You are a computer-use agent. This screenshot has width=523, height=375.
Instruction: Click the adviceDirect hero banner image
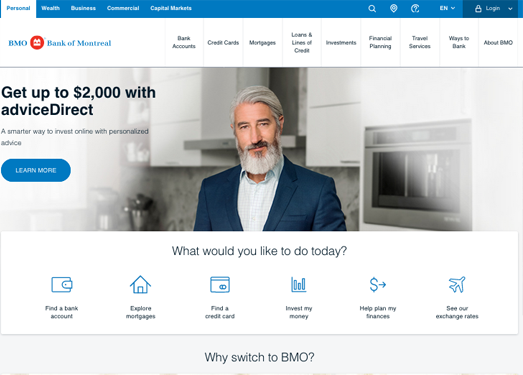(262, 149)
